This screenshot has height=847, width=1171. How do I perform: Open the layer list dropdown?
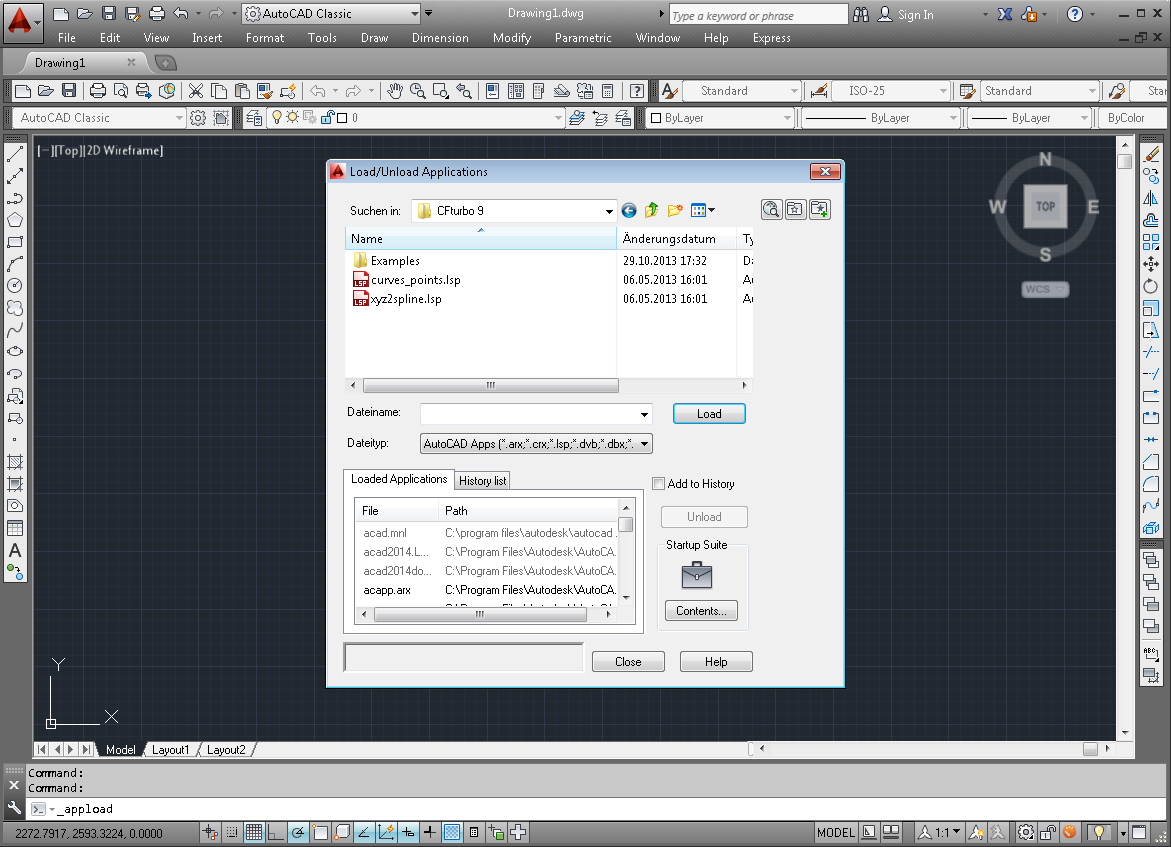(x=558, y=118)
